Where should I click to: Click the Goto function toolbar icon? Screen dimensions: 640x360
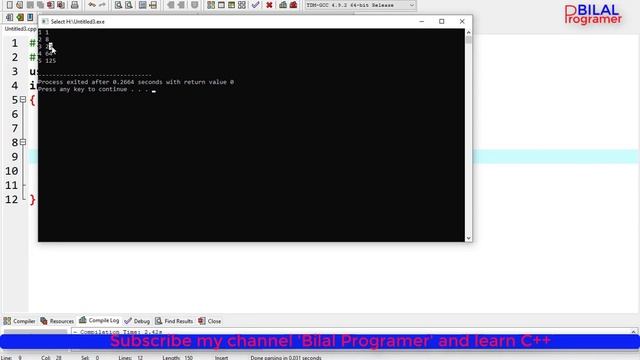pos(142,5)
